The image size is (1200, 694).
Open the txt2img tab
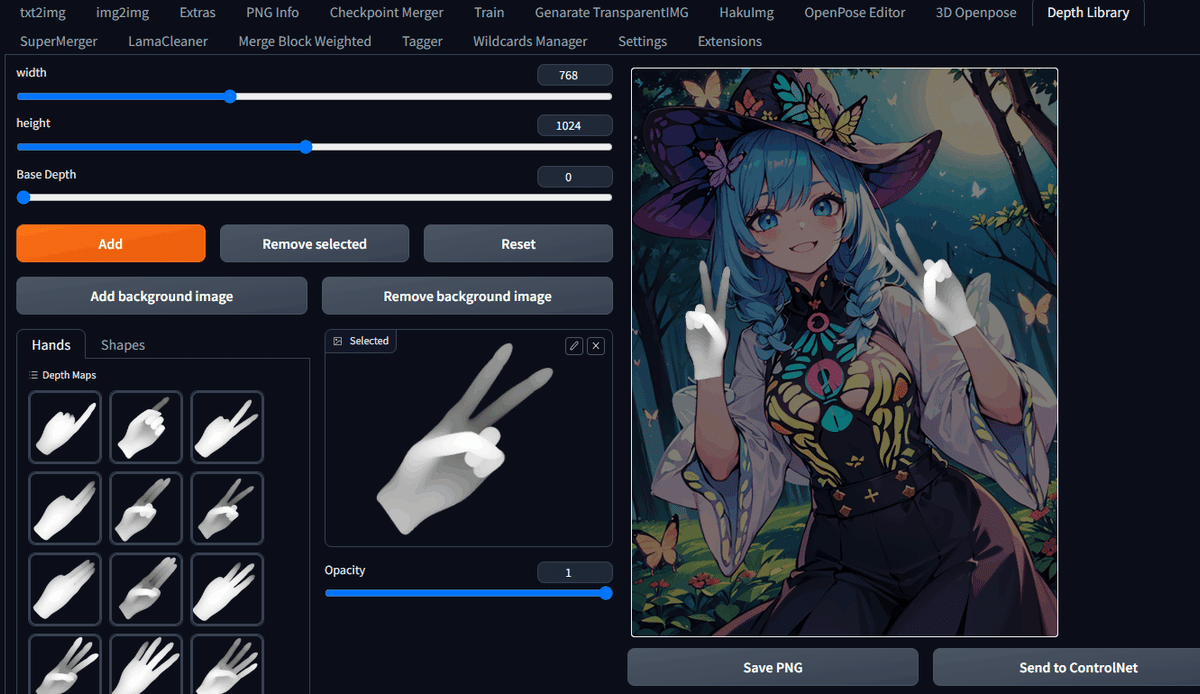click(43, 13)
